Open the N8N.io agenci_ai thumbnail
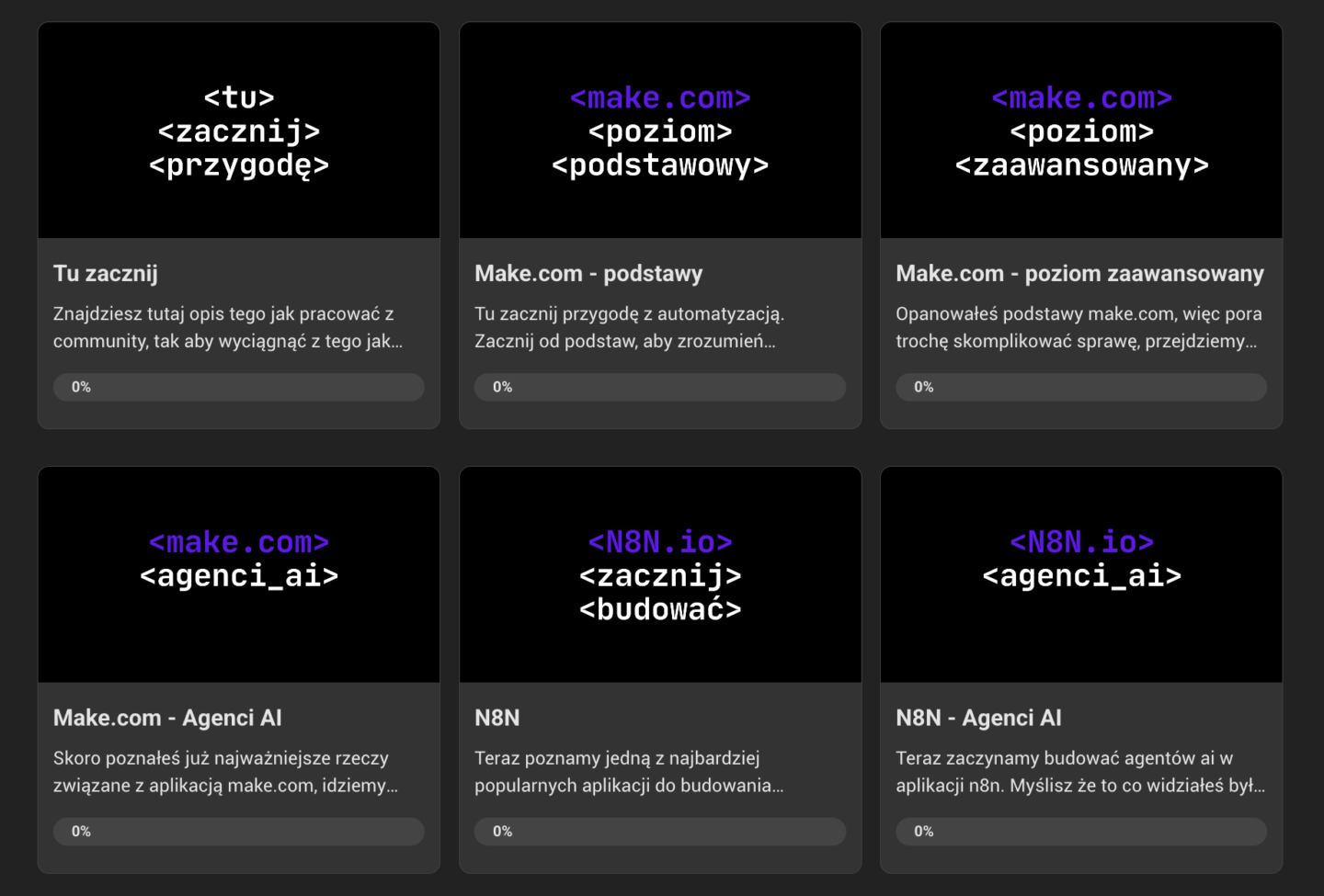 (x=1081, y=574)
